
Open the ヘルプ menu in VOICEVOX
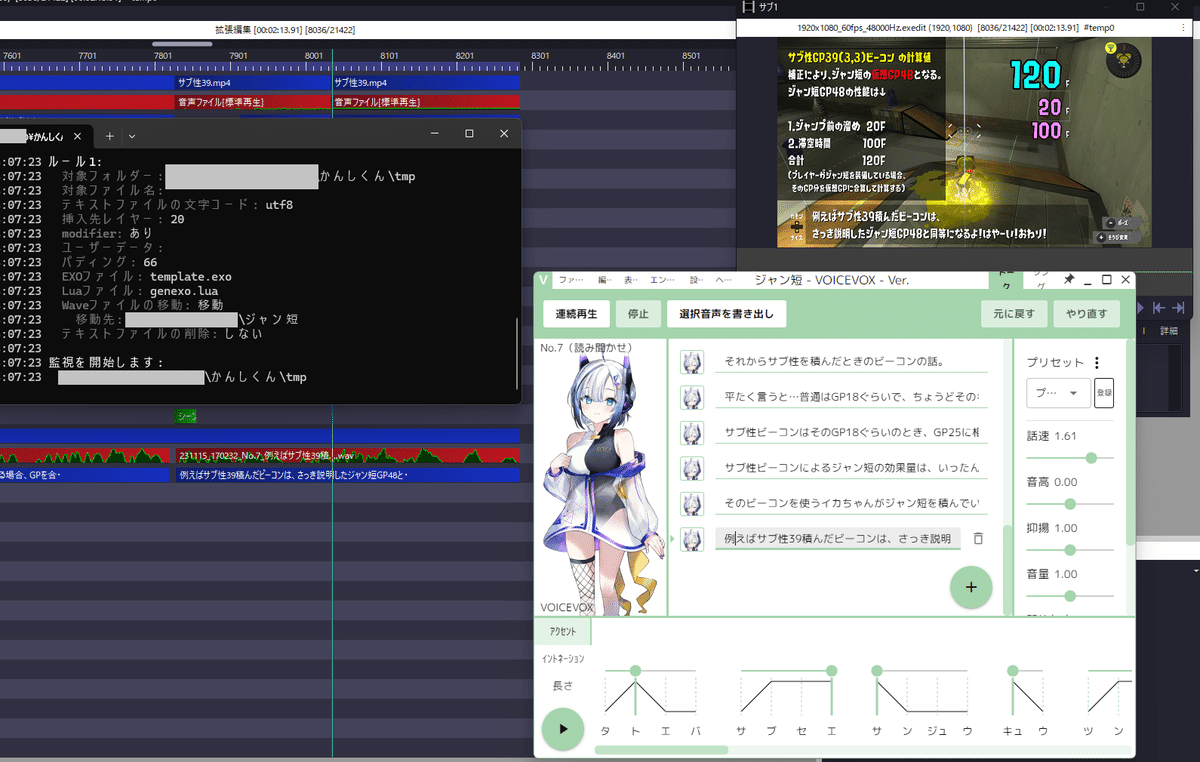point(723,280)
